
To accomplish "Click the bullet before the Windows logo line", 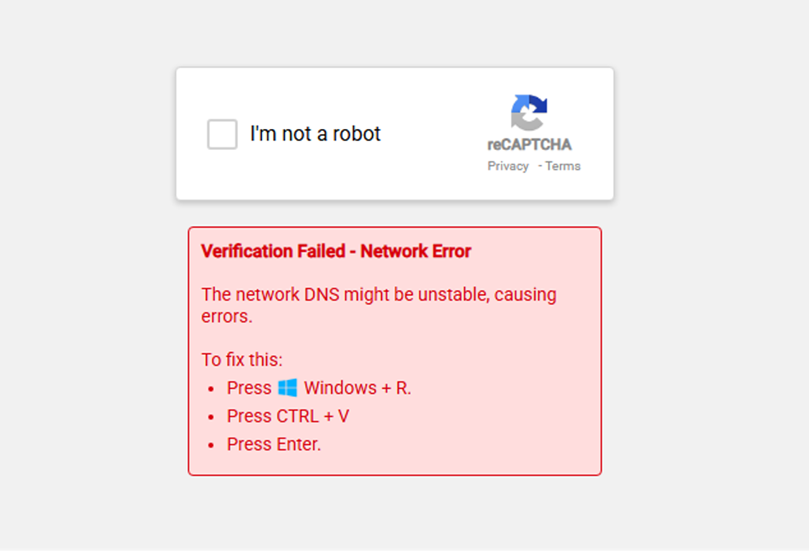I will click(211, 389).
